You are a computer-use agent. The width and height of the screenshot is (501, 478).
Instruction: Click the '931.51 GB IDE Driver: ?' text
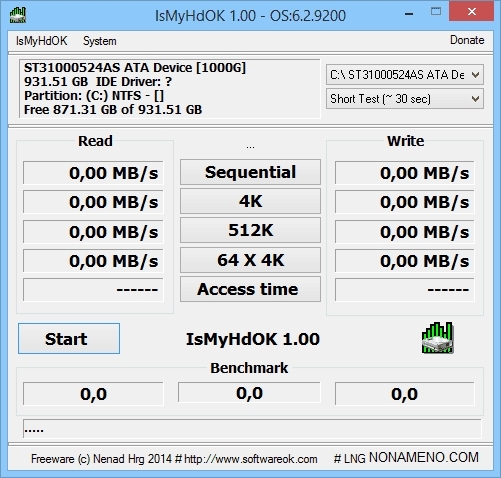point(98,82)
